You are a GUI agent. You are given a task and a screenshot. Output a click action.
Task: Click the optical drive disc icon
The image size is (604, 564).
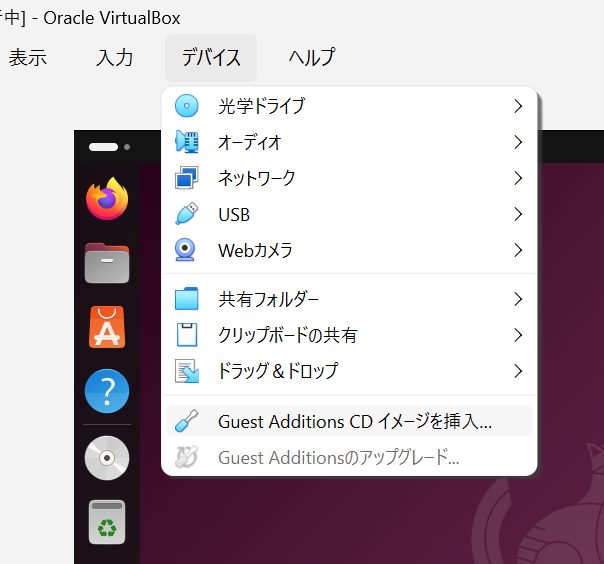point(186,106)
